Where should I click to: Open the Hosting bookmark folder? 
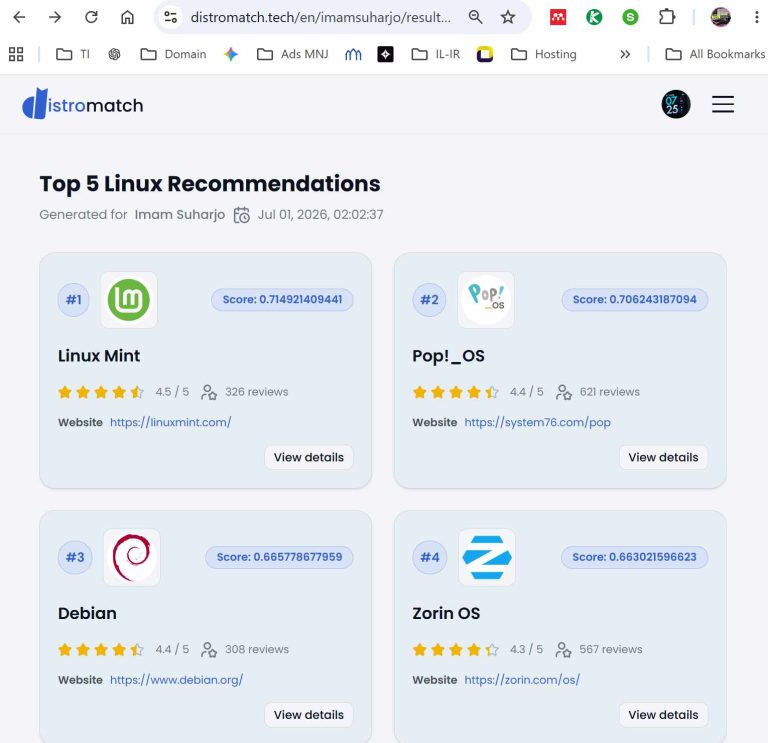click(543, 54)
